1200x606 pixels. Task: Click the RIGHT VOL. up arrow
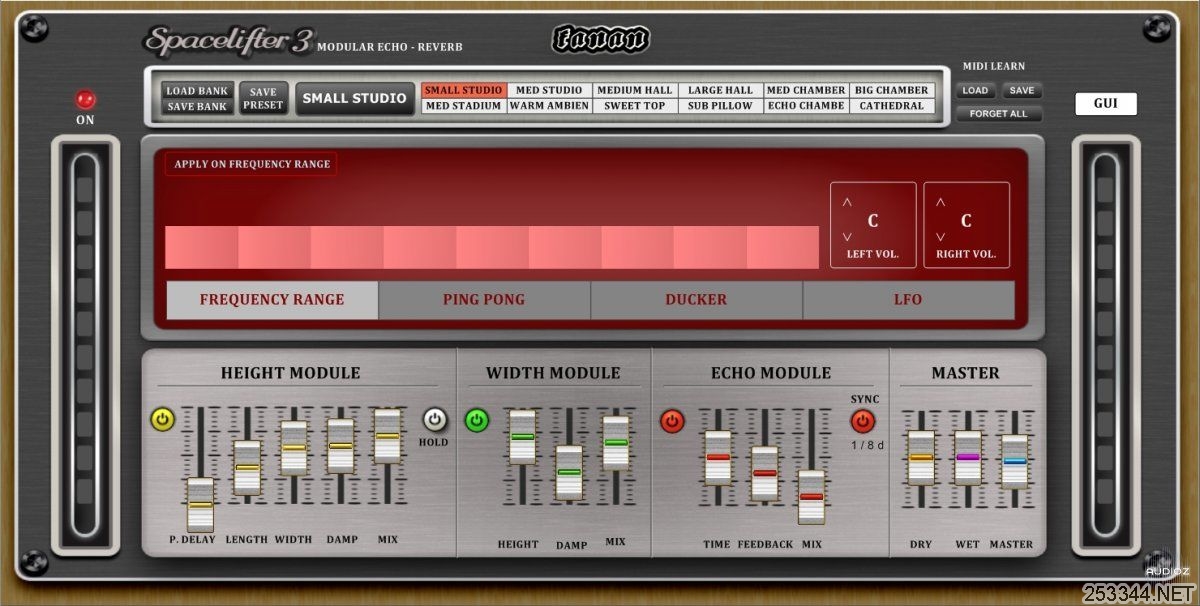[x=940, y=202]
